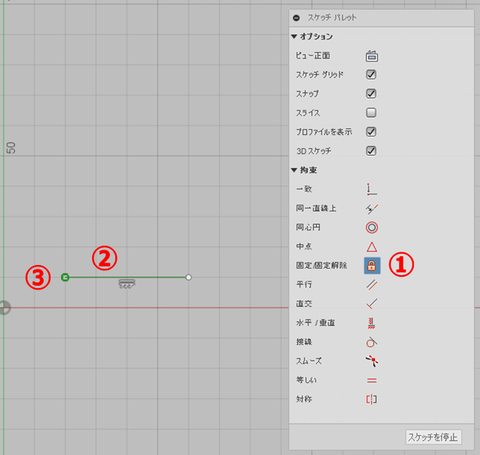Click the 固定/固定解除 lock icon
The width and height of the screenshot is (480, 455).
click(372, 266)
